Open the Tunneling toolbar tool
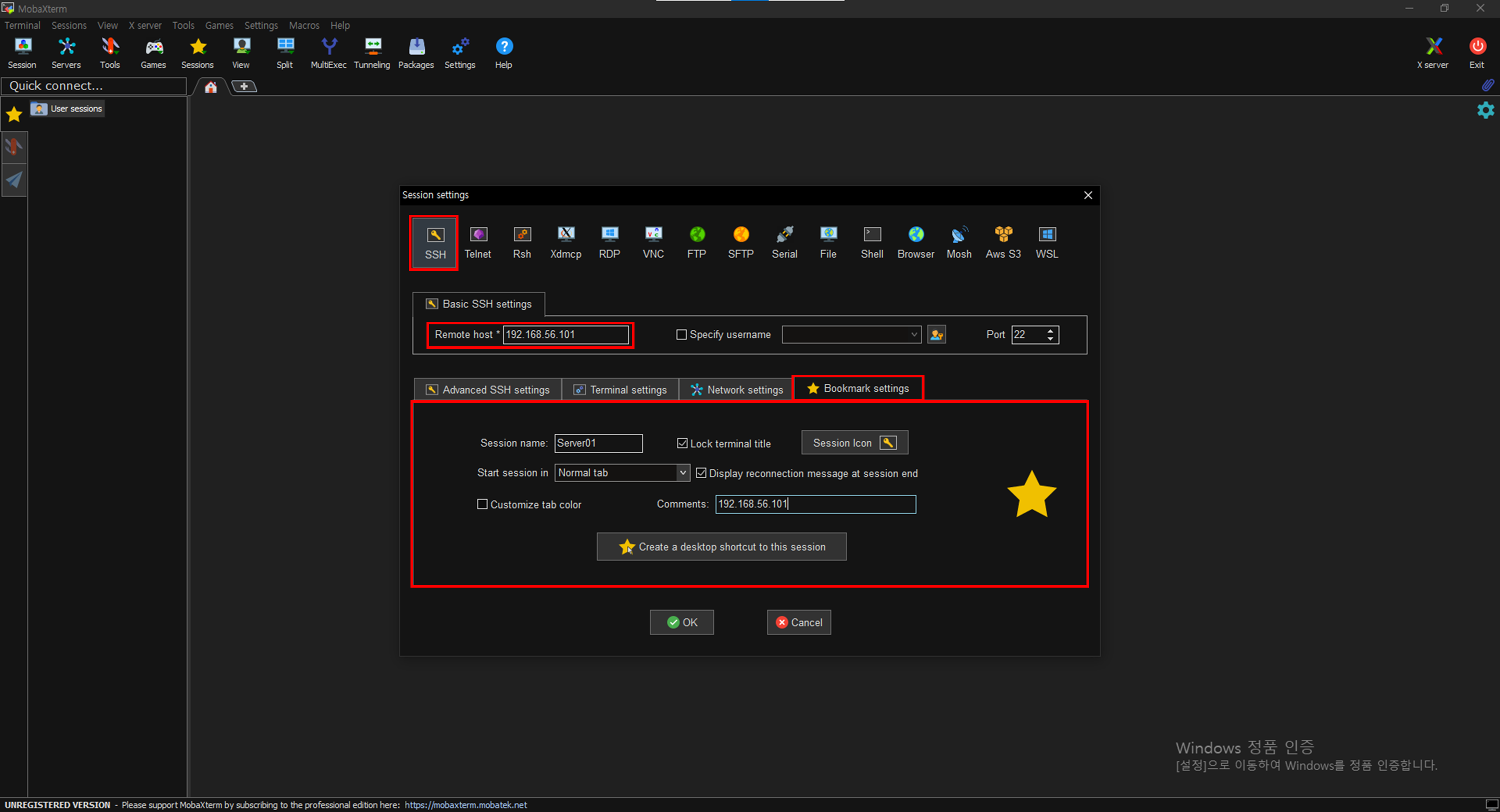Image resolution: width=1500 pixels, height=812 pixels. coord(371,53)
